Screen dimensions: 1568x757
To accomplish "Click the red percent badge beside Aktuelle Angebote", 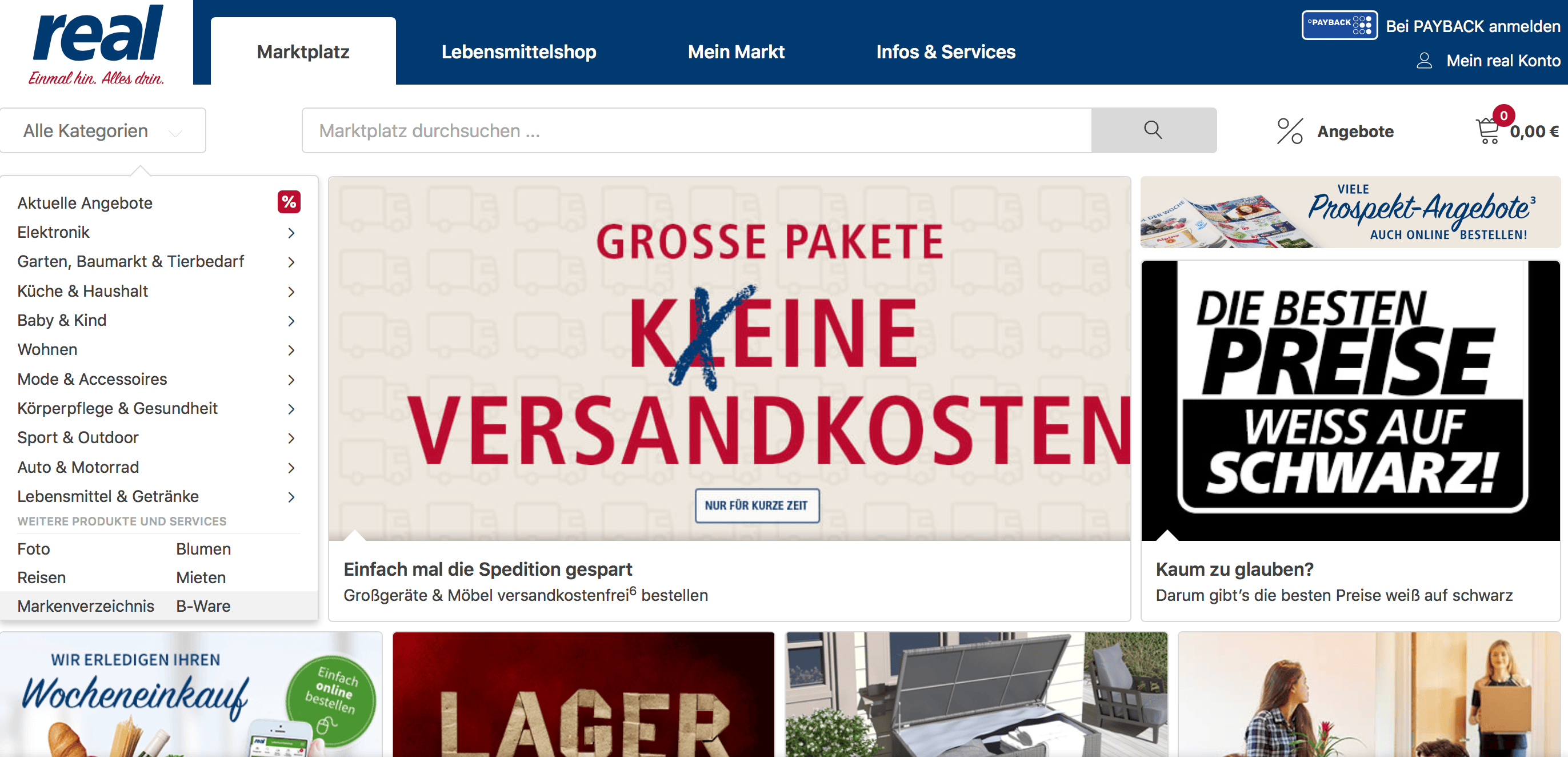I will [289, 202].
